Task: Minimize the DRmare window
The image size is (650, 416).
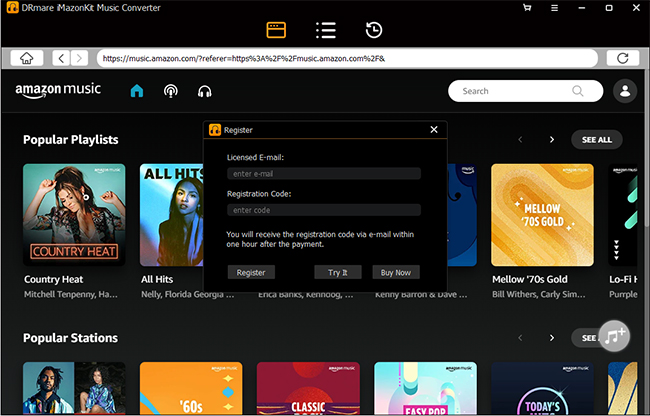Action: [582, 7]
